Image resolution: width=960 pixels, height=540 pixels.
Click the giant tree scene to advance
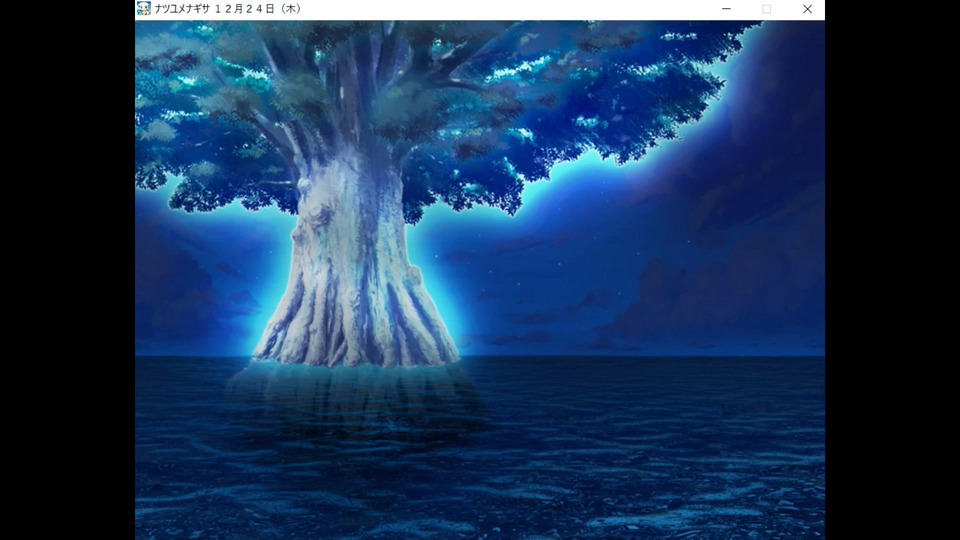coord(480,280)
